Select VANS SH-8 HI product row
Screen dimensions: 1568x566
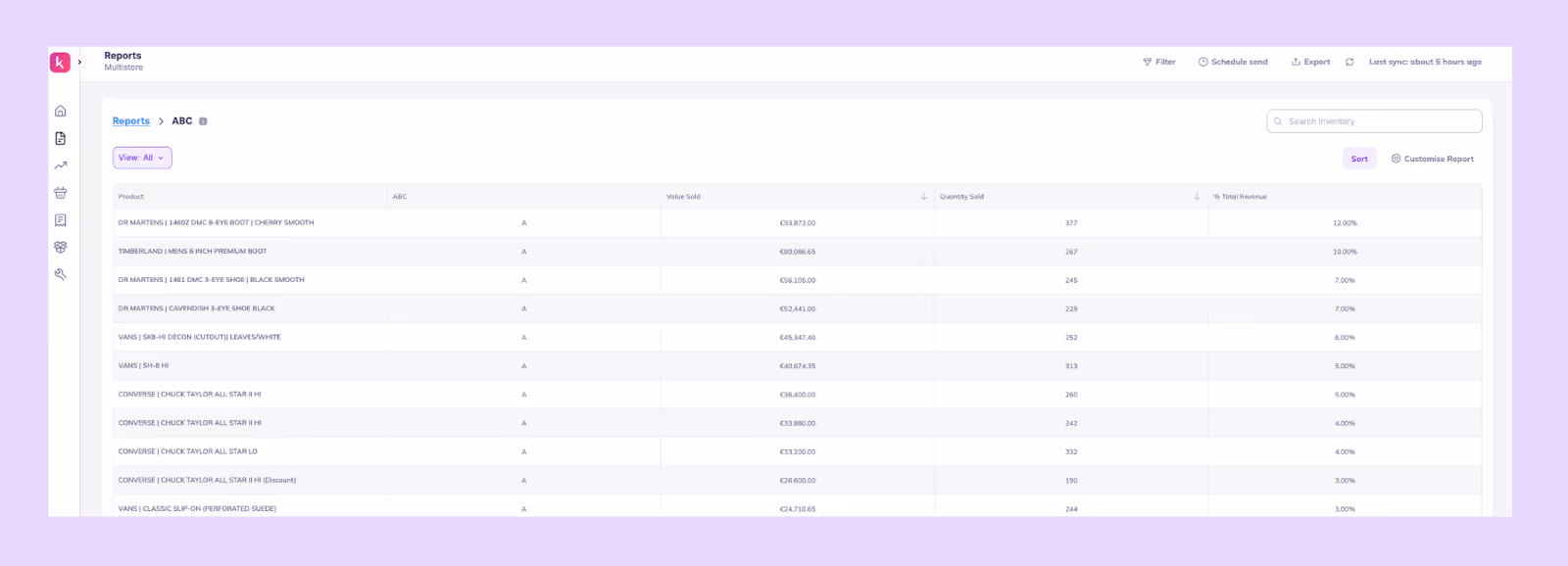tap(797, 366)
